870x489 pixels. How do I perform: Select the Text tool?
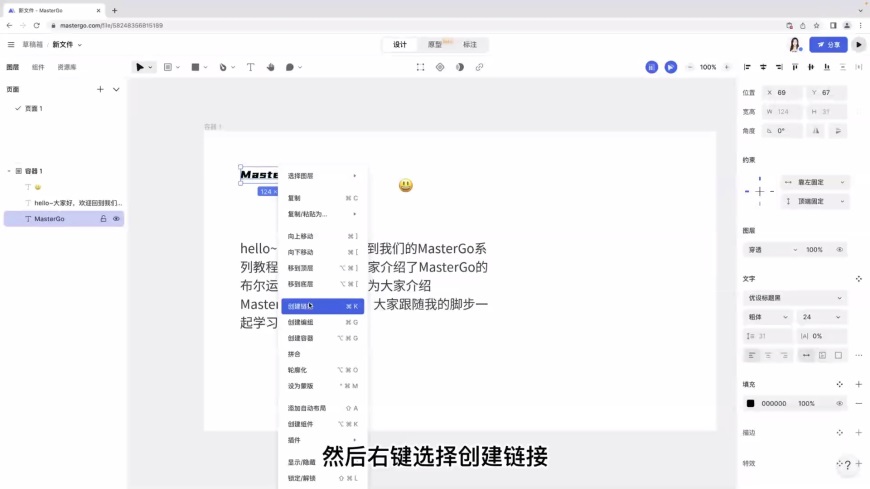(x=250, y=67)
